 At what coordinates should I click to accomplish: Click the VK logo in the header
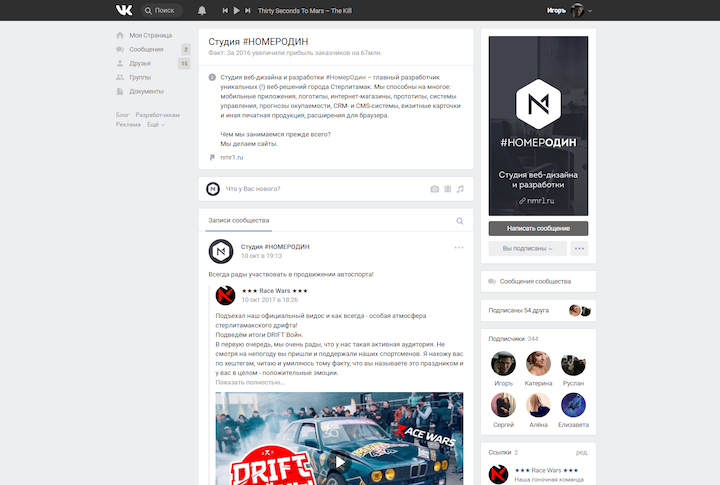[x=124, y=10]
